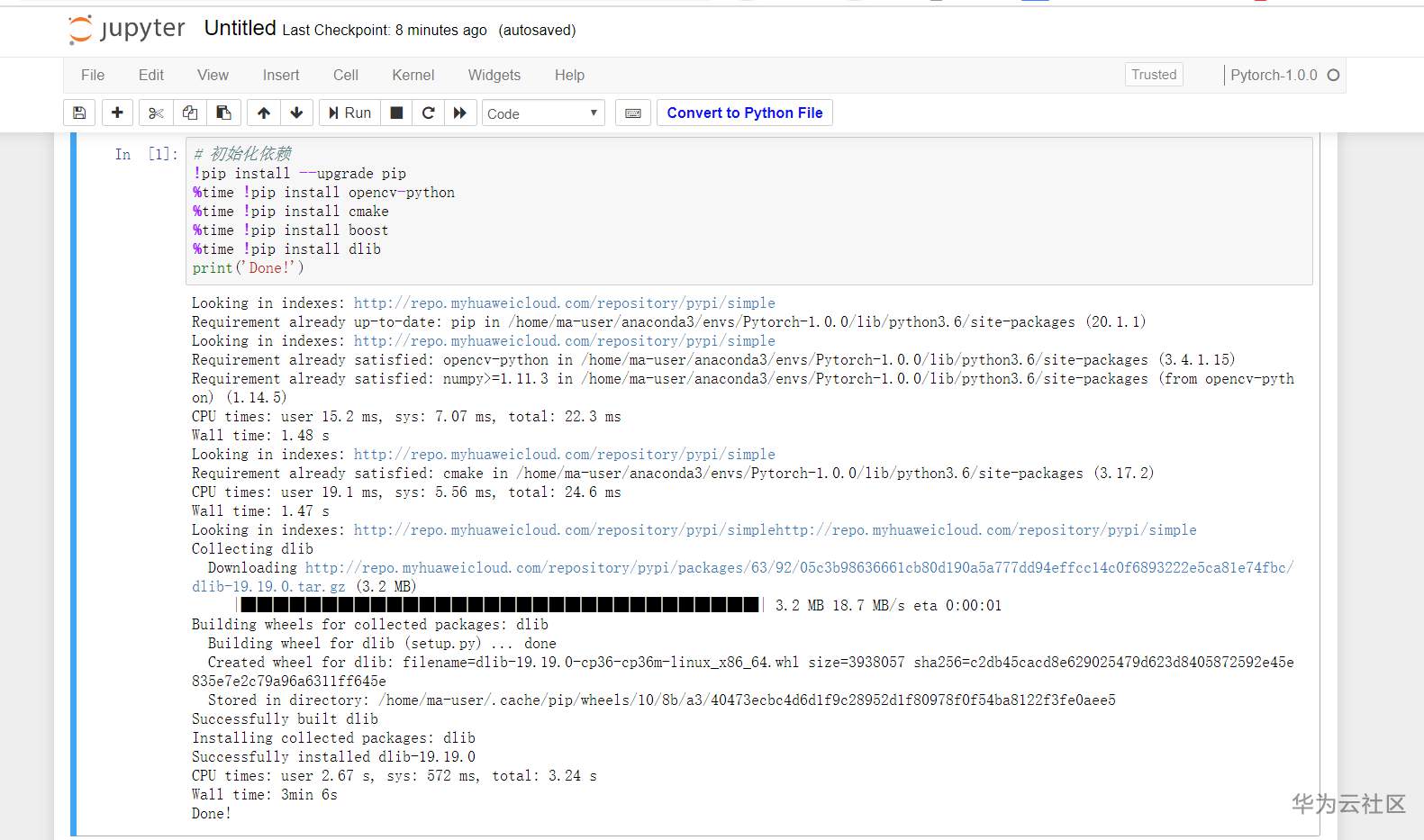Click Convert to Python File button
This screenshot has width=1424, height=840.
(745, 113)
